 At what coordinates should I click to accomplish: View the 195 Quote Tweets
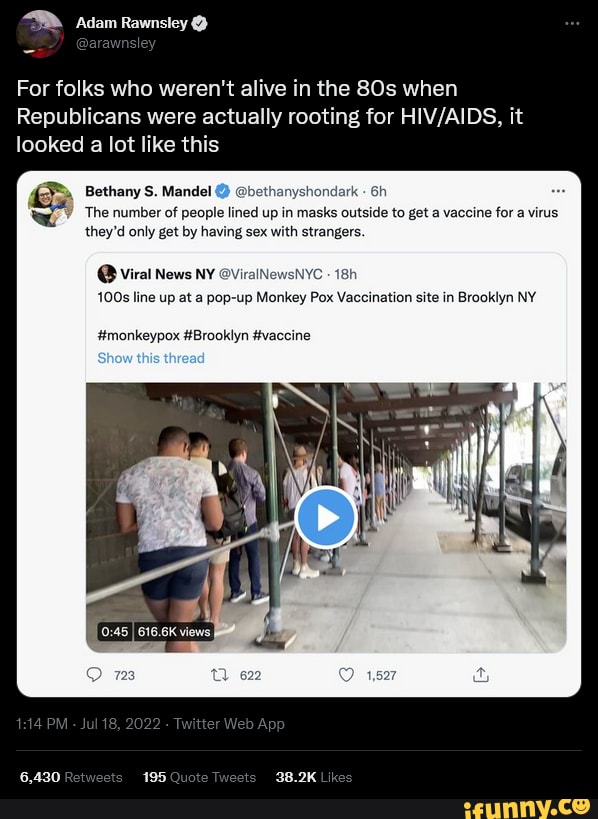(198, 777)
